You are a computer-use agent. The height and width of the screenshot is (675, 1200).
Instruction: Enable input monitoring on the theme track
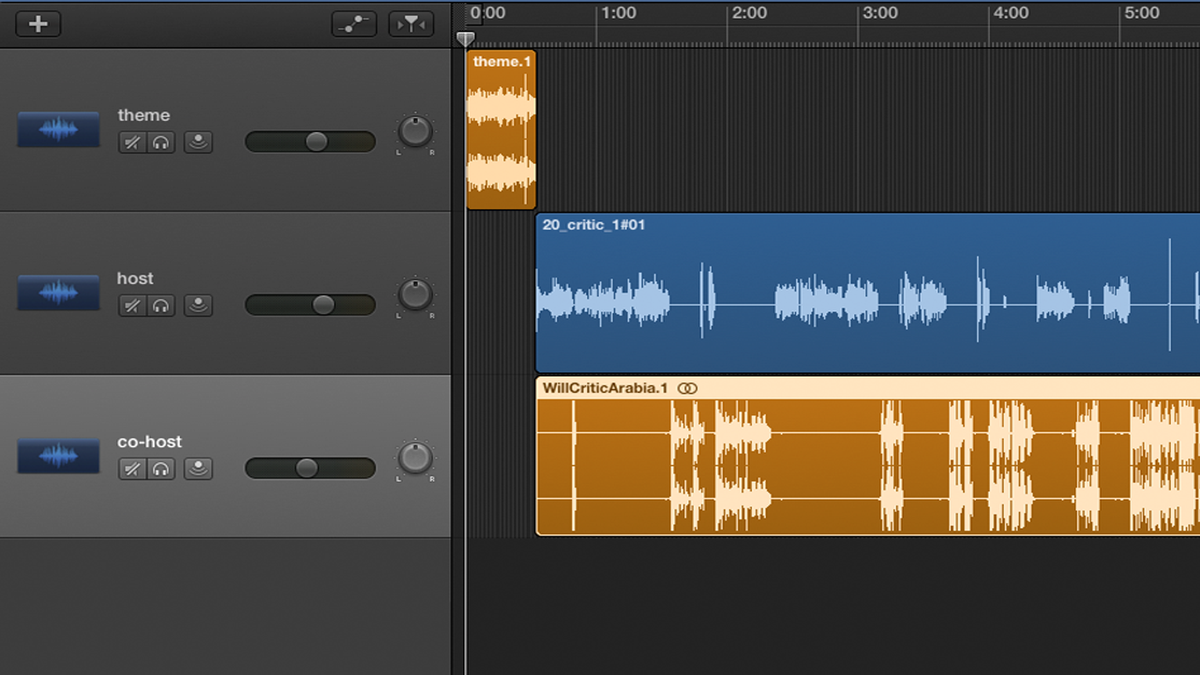pos(198,142)
